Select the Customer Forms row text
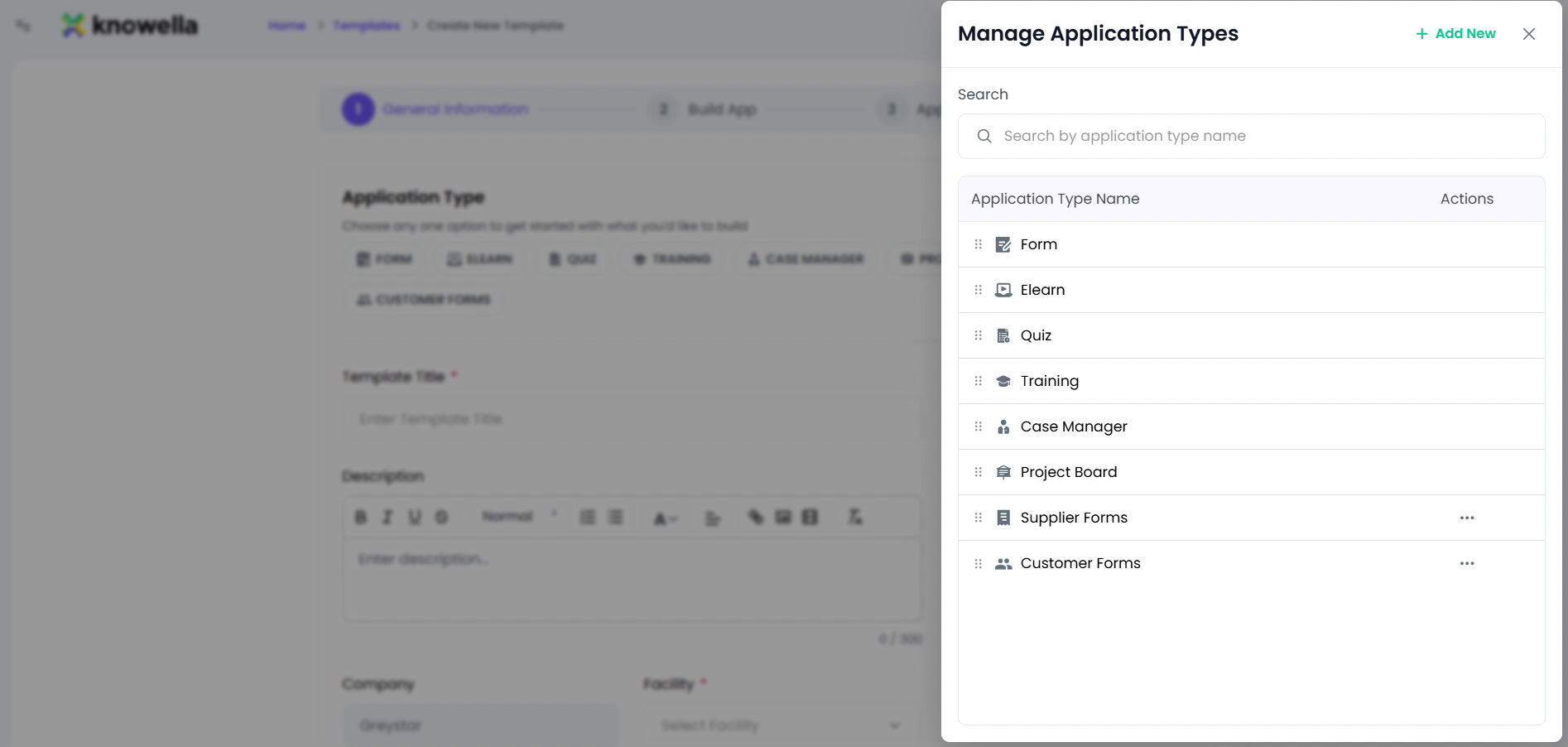This screenshot has height=747, width=1568. pos(1080,563)
